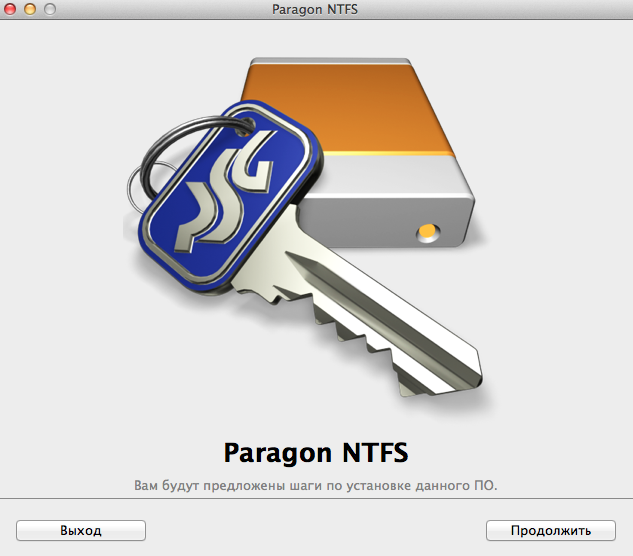This screenshot has width=633, height=556.
Task: Click the Paragon NTFS title bar text
Action: [315, 9]
